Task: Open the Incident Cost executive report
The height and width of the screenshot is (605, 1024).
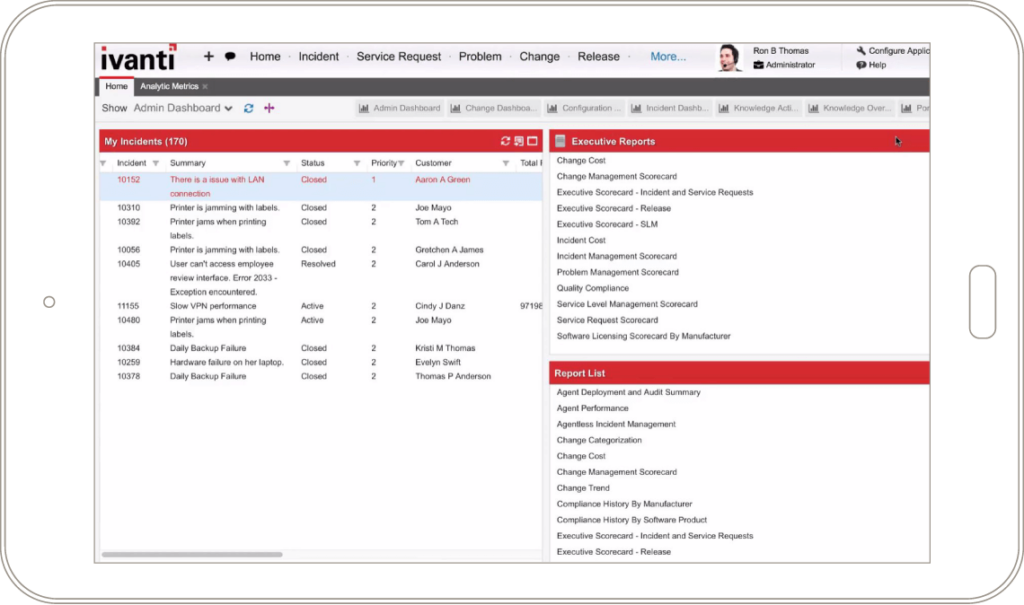Action: click(581, 240)
